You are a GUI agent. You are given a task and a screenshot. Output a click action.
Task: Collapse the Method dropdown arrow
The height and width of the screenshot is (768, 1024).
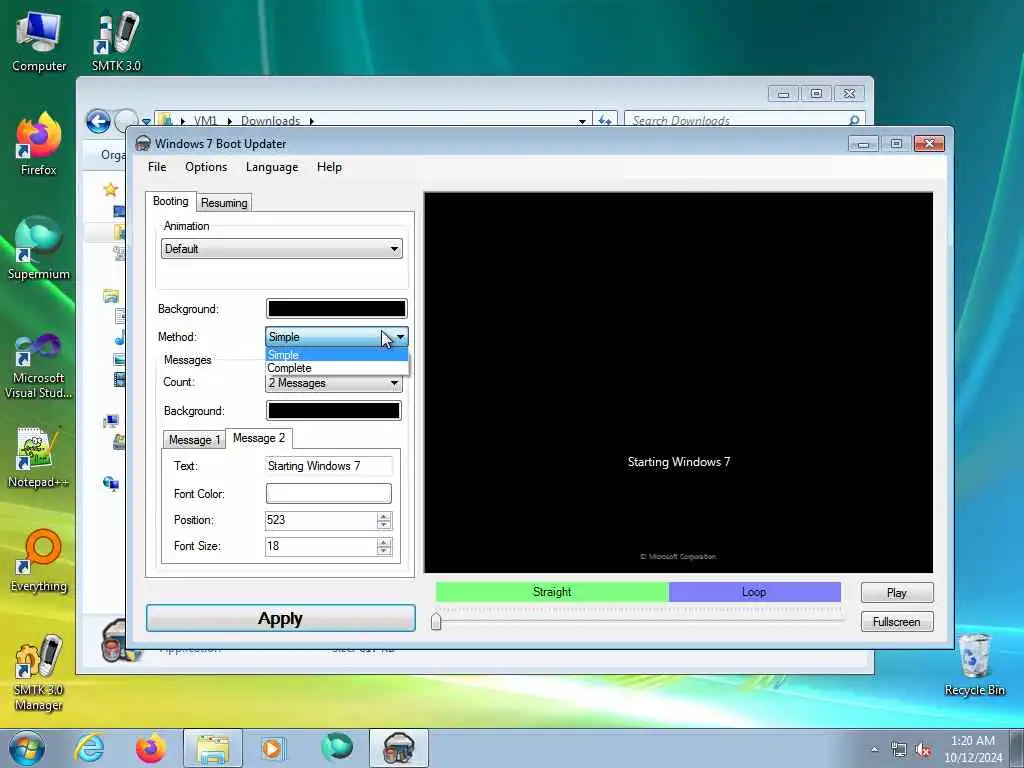400,337
